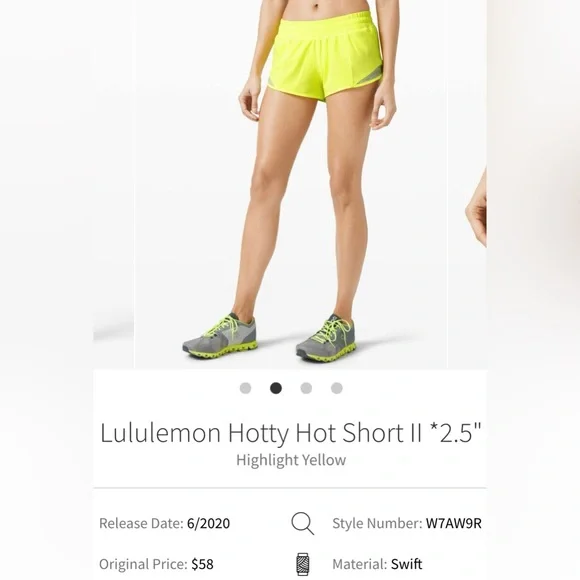Jump to the third carousel dot
This screenshot has height=580, width=580.
pos(306,388)
